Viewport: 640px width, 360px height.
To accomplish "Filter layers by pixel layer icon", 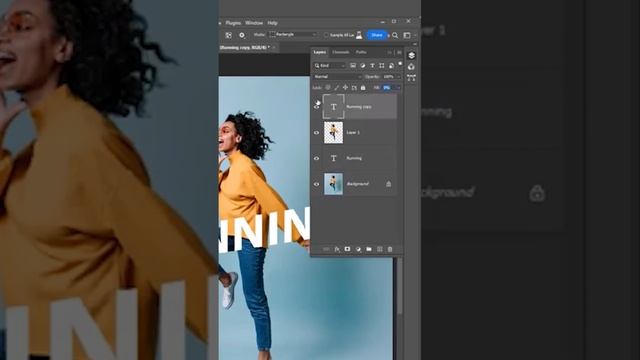I will click(353, 66).
